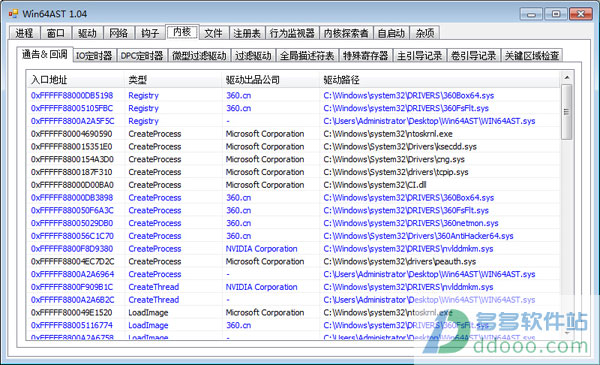Select address 0xFFFFF8800A2A6964
This screenshot has width=600, height=365.
click(72, 274)
